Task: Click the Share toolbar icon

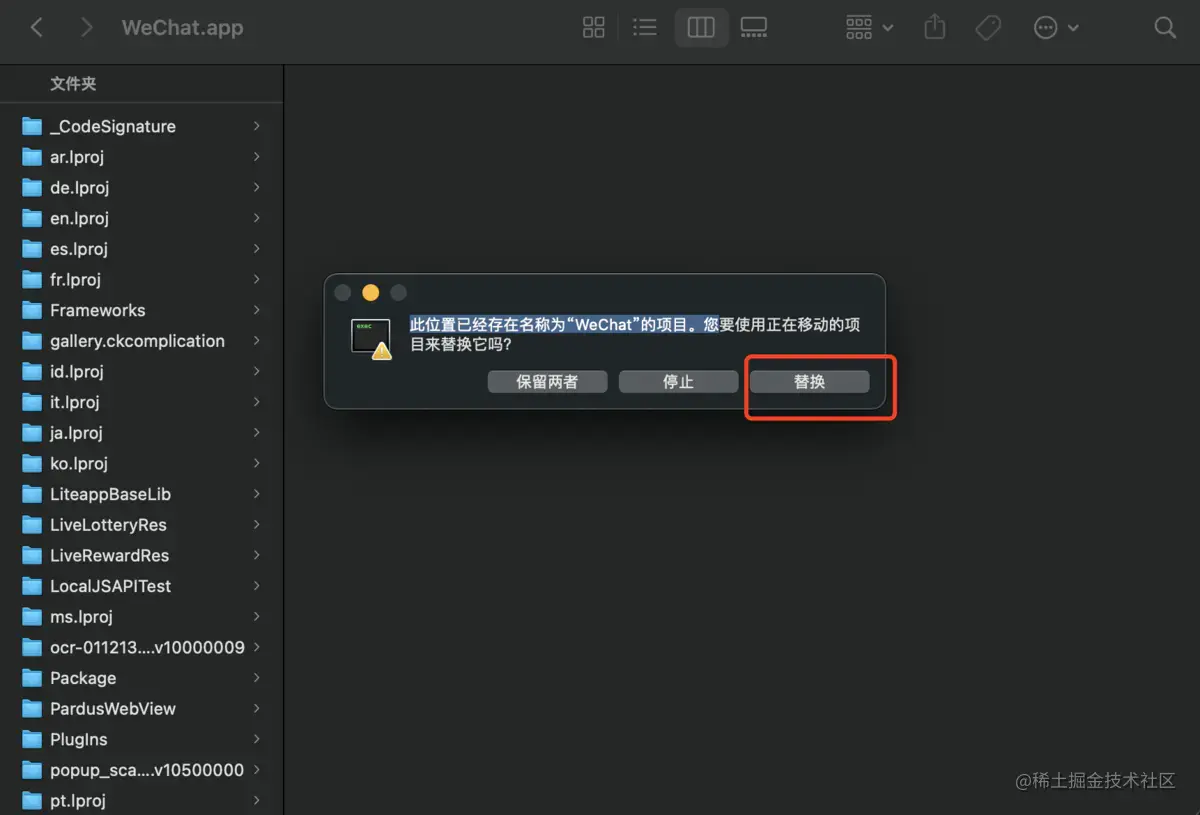Action: (x=934, y=27)
